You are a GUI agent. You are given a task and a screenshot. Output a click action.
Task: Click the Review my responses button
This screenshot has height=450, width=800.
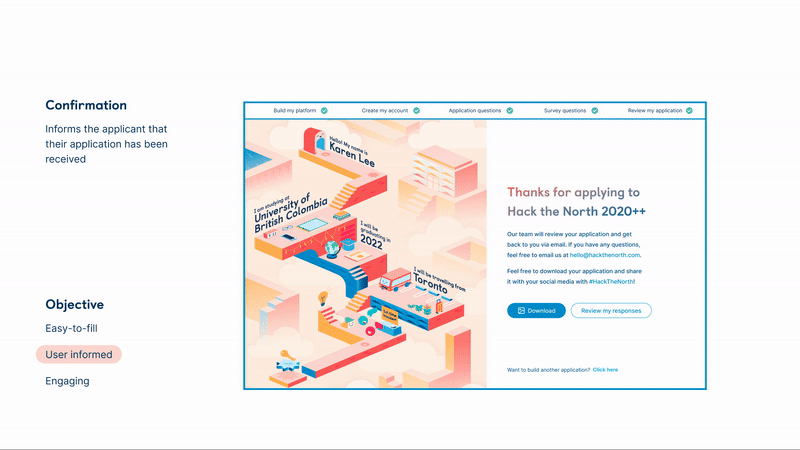point(611,310)
